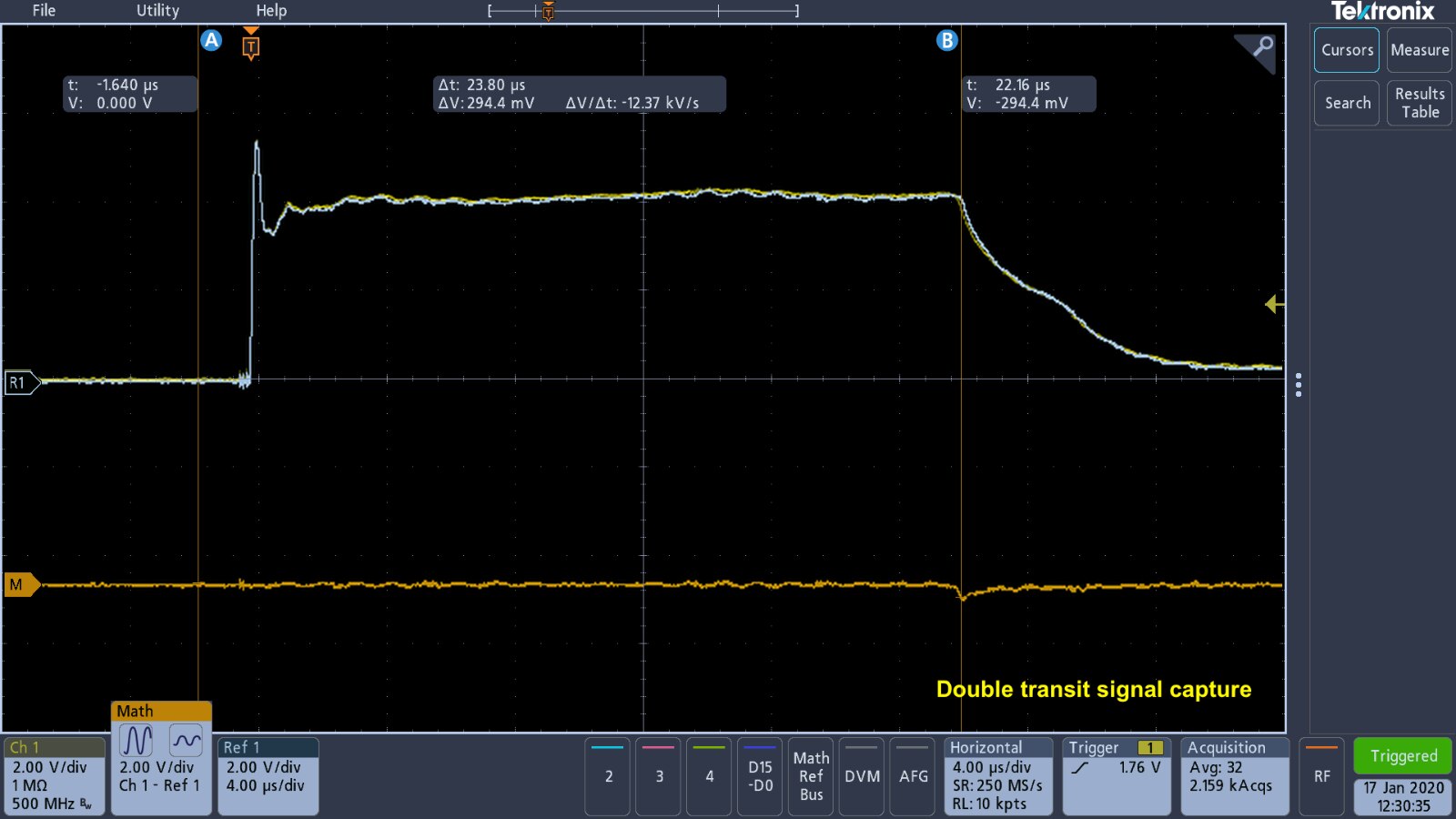Open the Utility menu
Screen dimensions: 1456x819
point(157,11)
